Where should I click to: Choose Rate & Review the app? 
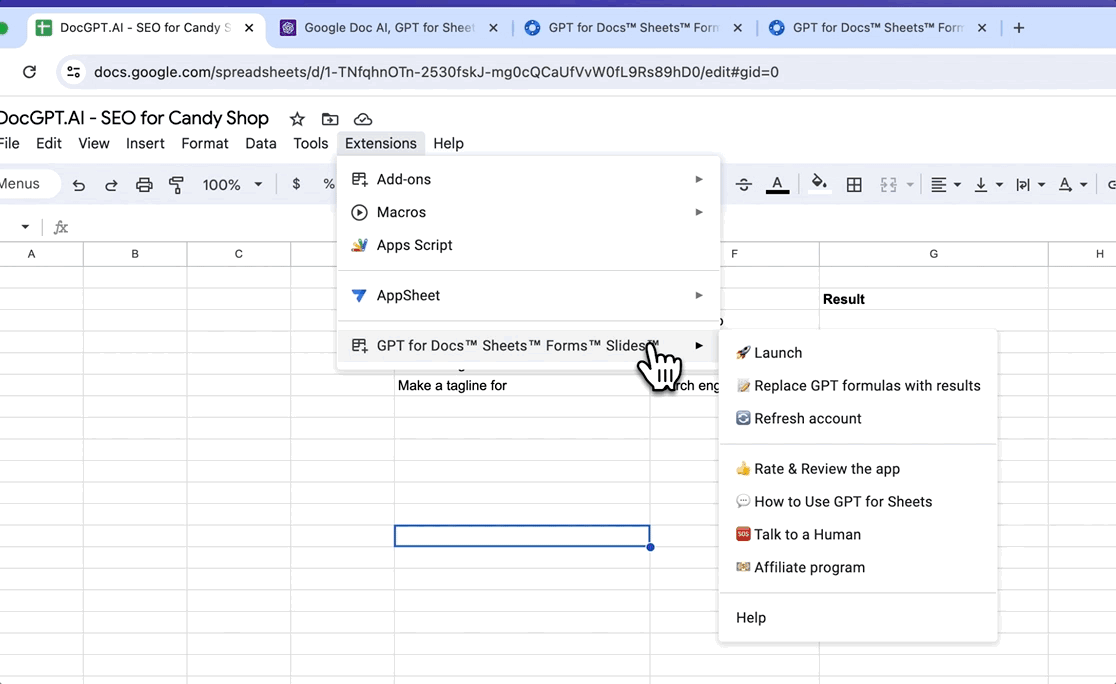click(x=858, y=469)
